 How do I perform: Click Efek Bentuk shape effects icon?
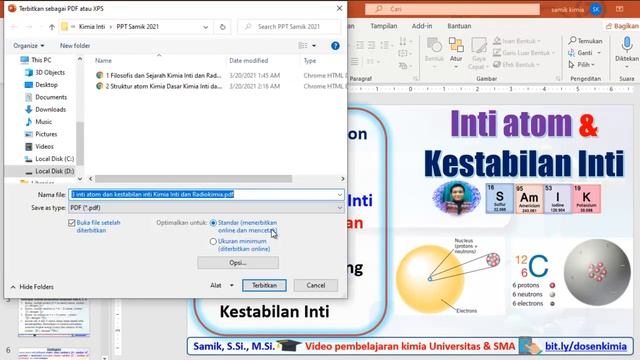coord(497,64)
